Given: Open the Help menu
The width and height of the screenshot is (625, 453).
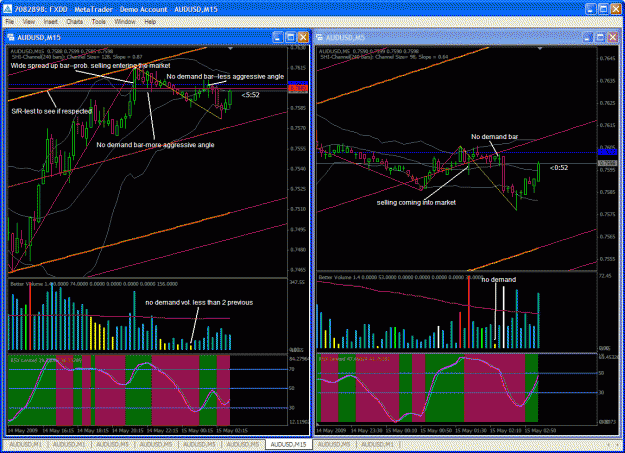Looking at the screenshot, I should coord(150,22).
